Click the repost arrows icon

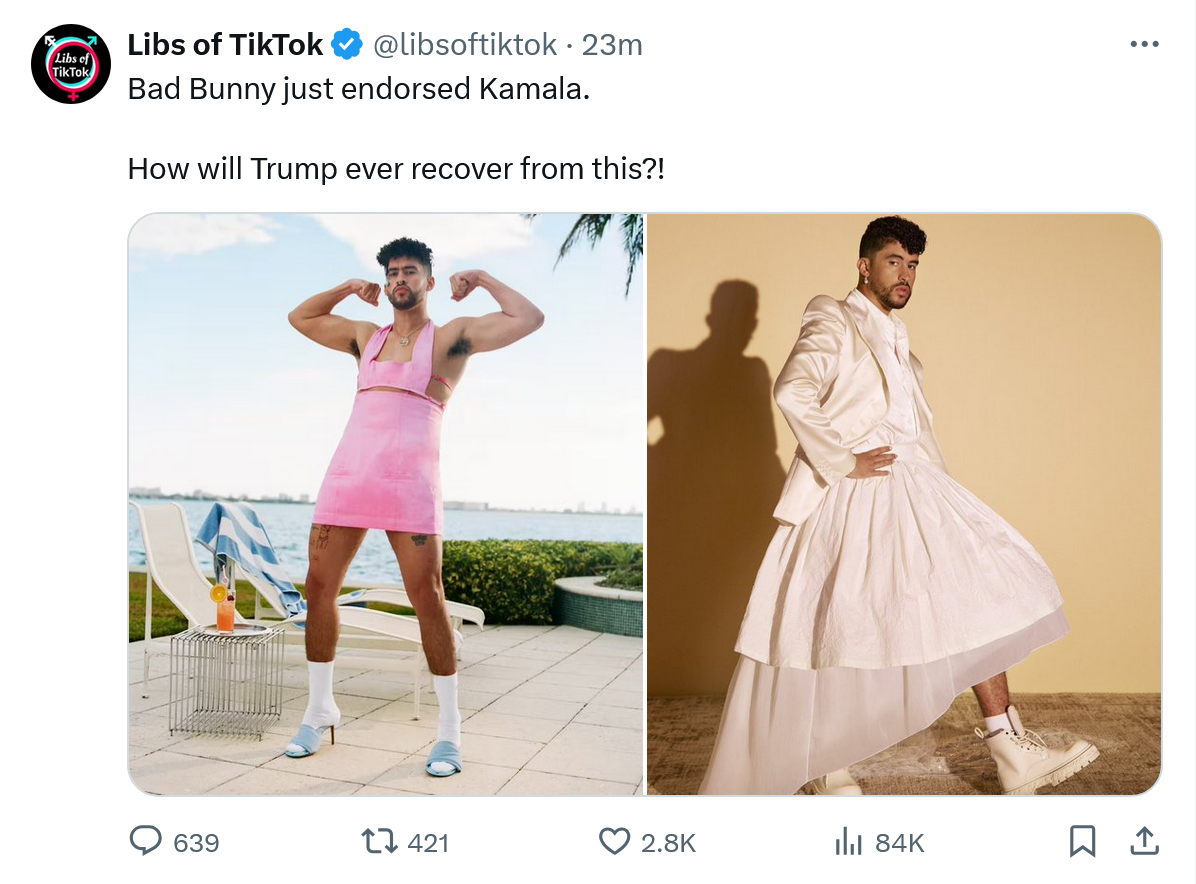379,841
